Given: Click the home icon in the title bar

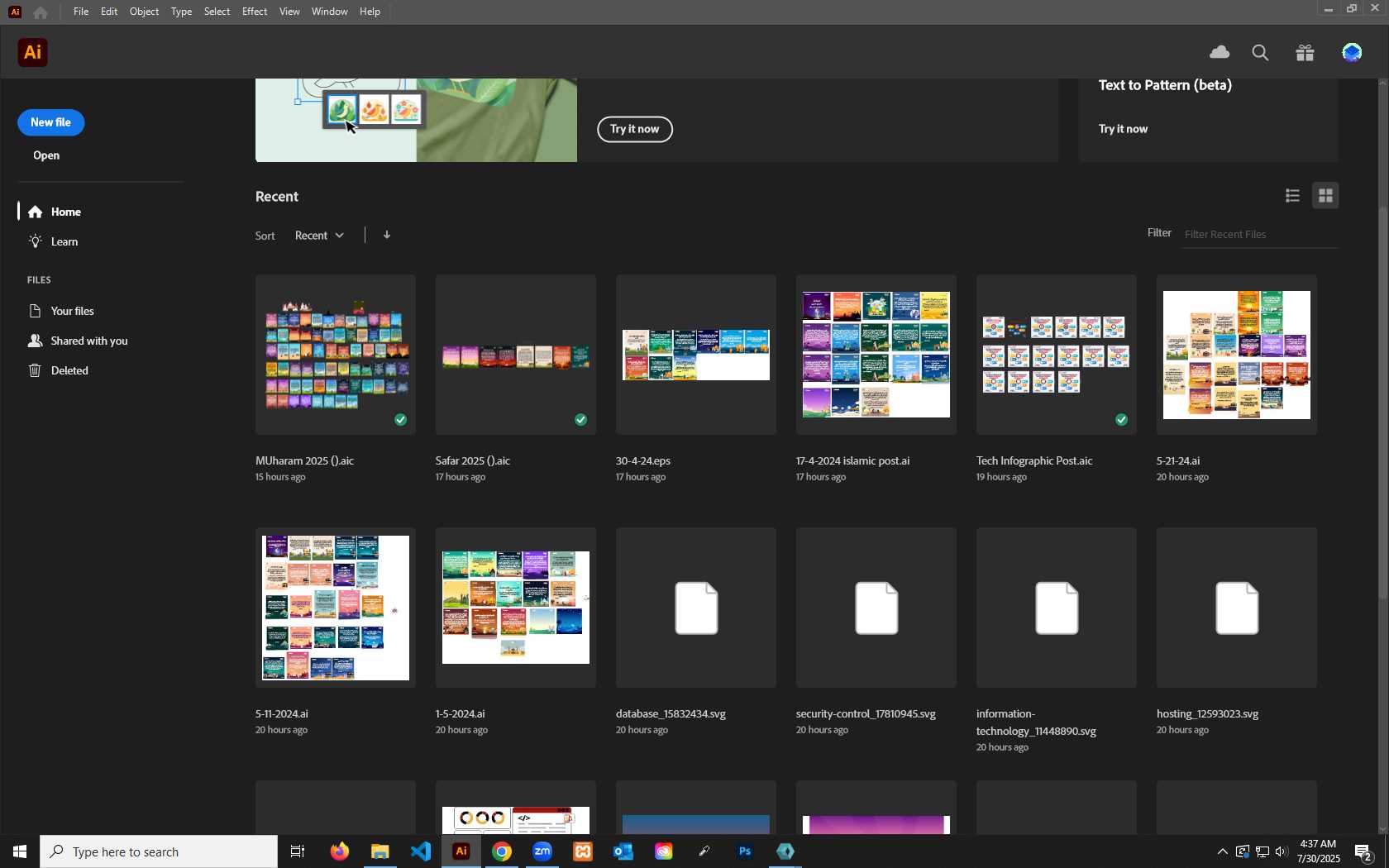Looking at the screenshot, I should [41, 12].
